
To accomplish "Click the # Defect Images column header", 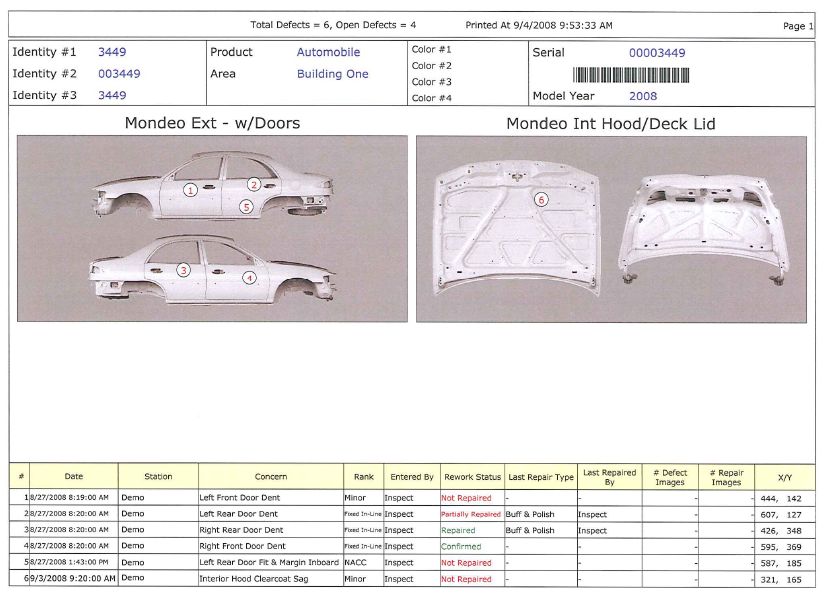I will [670, 477].
